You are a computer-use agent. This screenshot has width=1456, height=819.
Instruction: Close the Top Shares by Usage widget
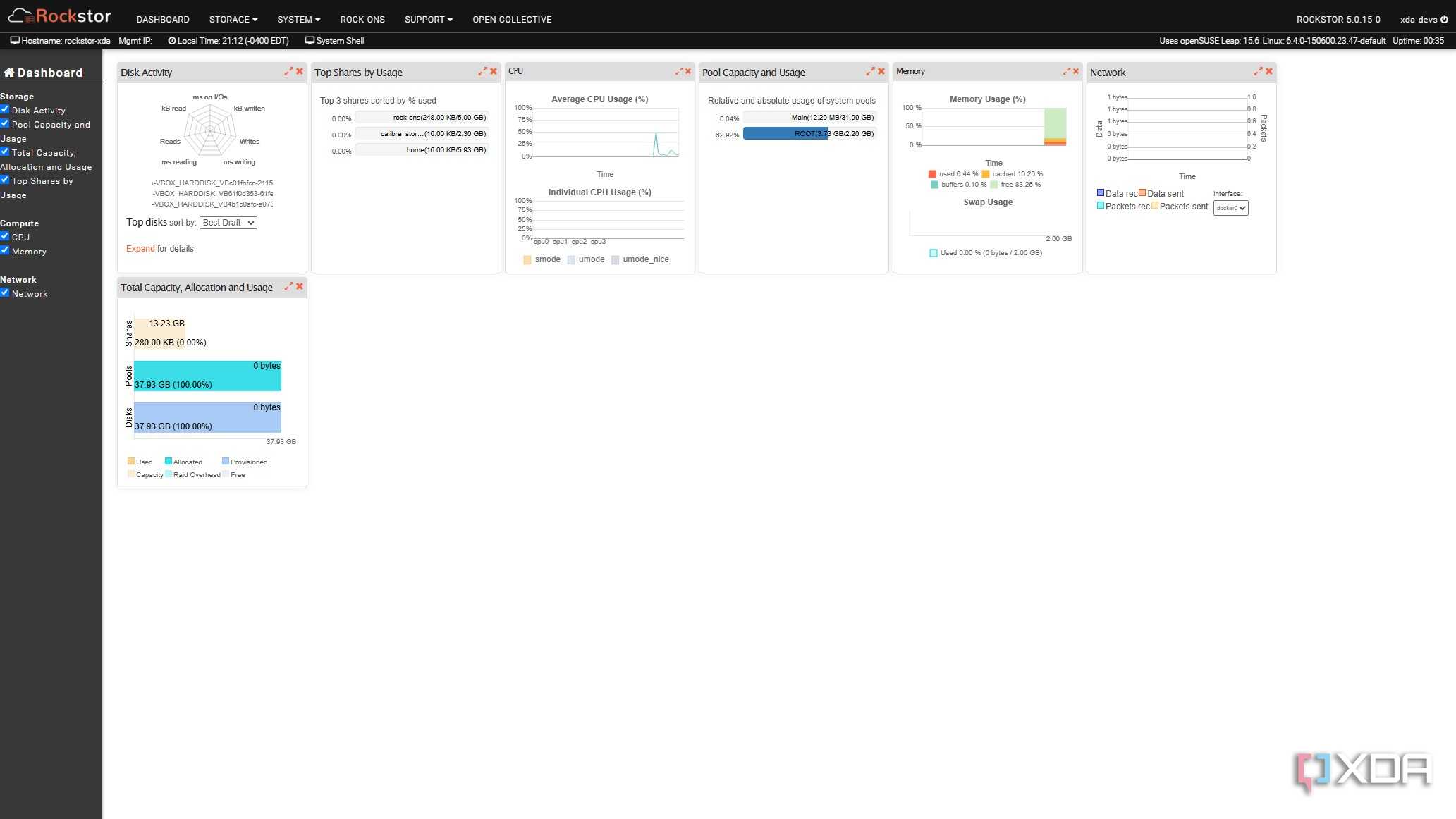tap(494, 71)
